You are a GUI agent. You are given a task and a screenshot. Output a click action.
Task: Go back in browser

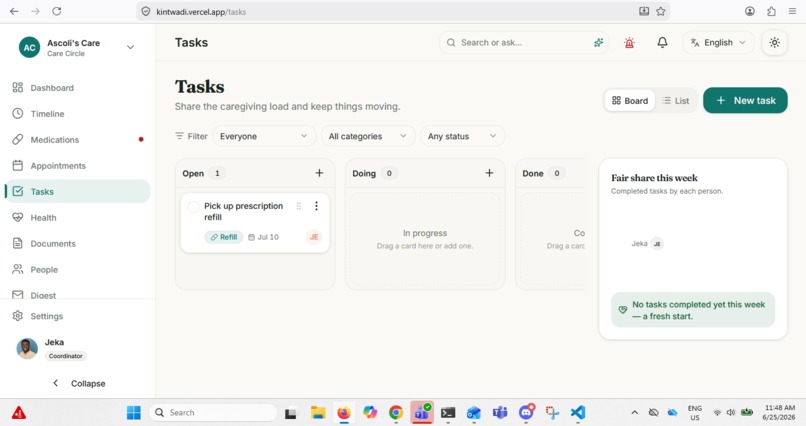point(14,11)
